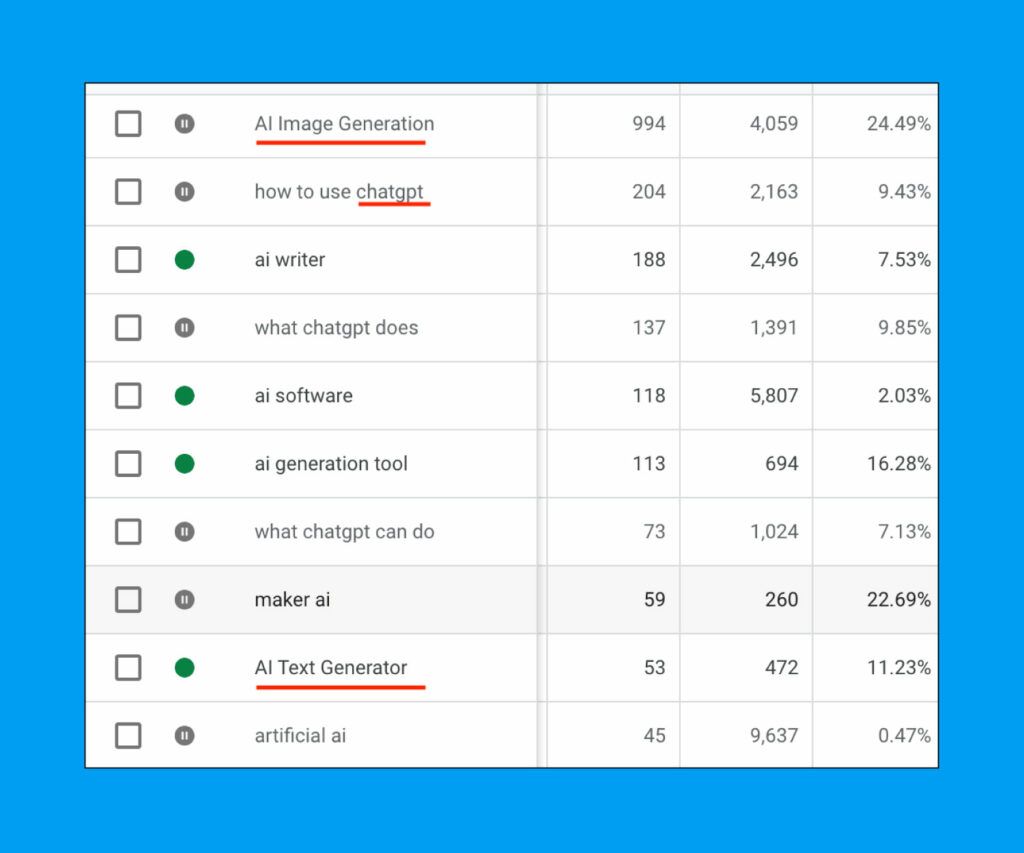Image resolution: width=1024 pixels, height=853 pixels.
Task: Check the ai writer row checkbox
Action: [128, 259]
